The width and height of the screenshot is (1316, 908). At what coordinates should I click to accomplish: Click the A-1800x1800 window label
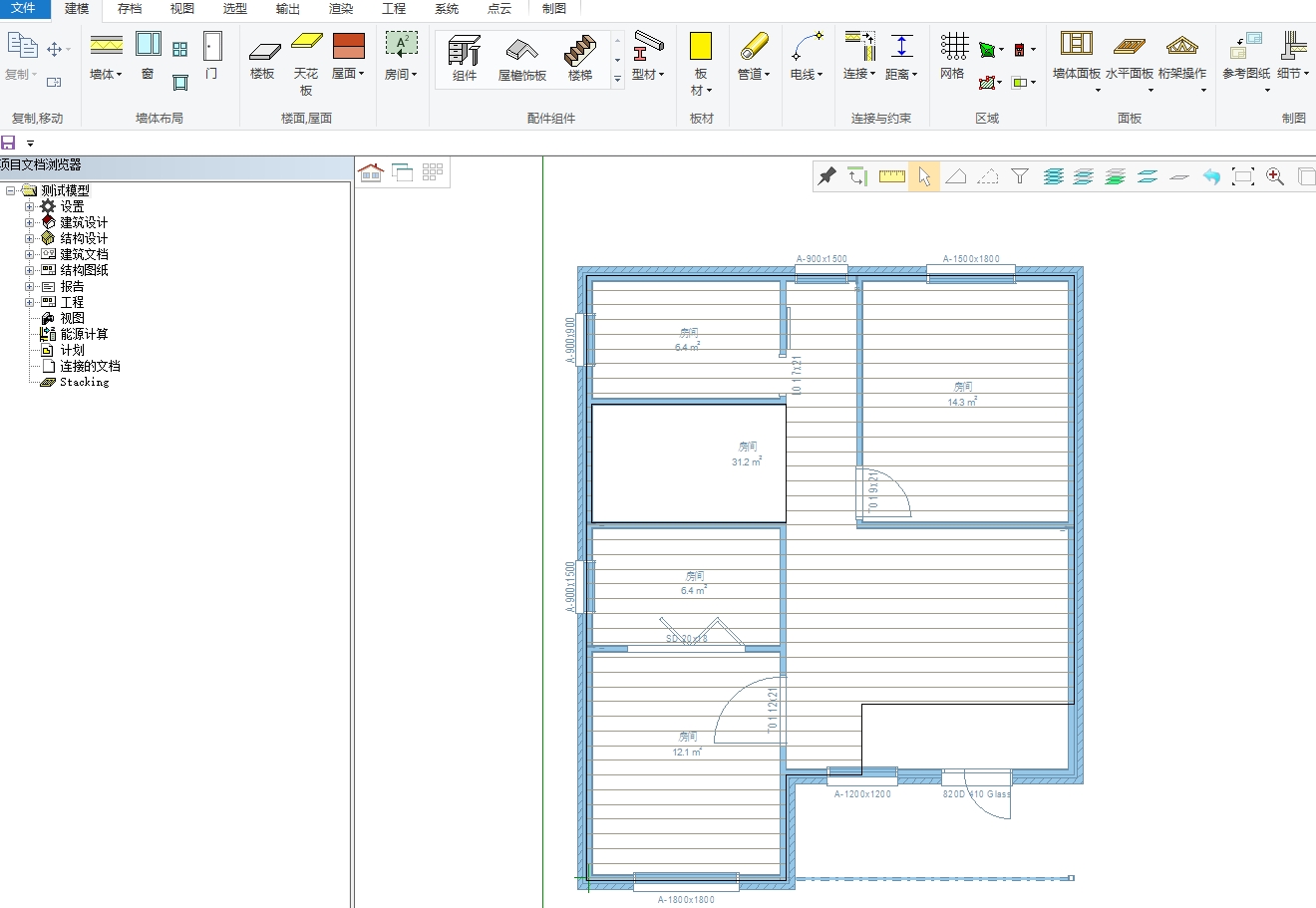pyautogui.click(x=686, y=899)
